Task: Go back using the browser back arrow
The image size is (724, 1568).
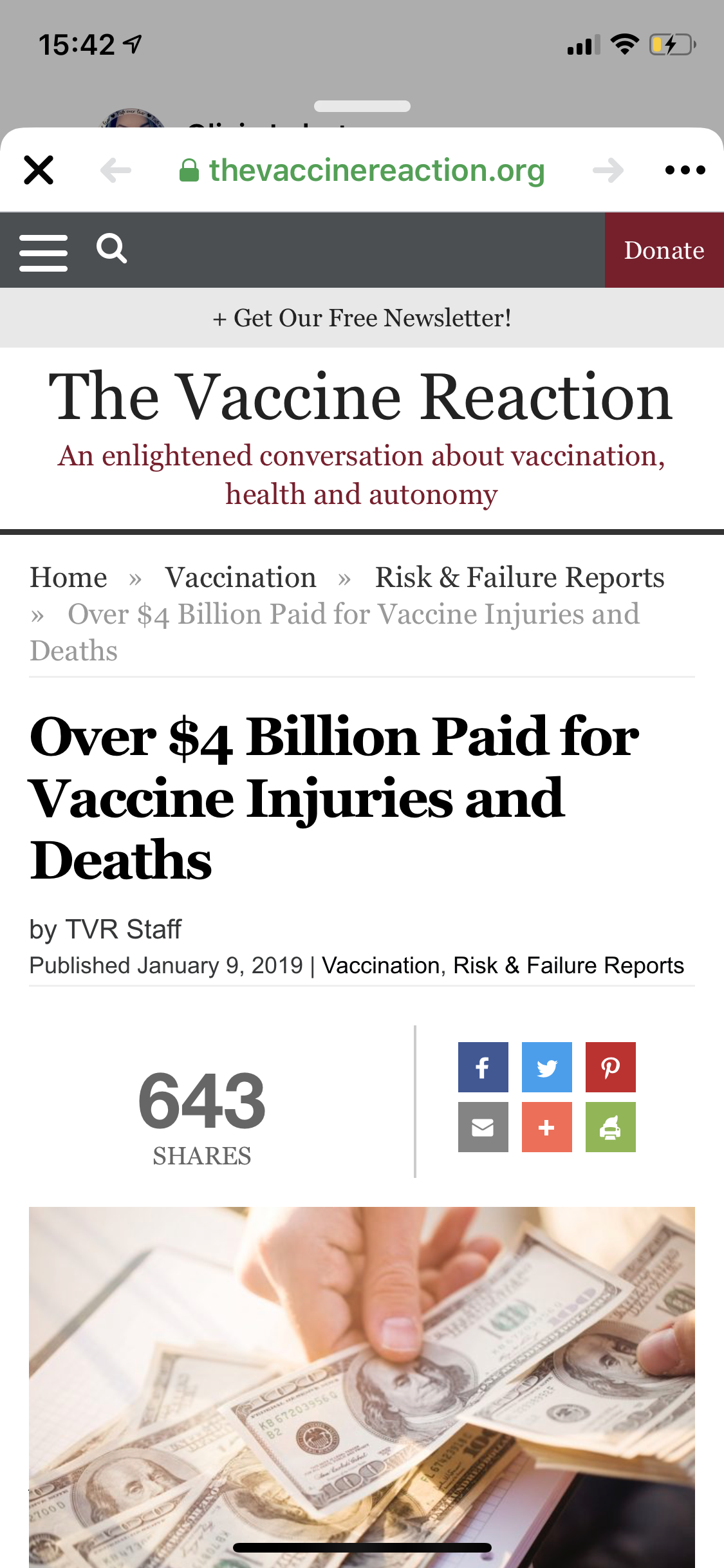Action: coord(116,171)
